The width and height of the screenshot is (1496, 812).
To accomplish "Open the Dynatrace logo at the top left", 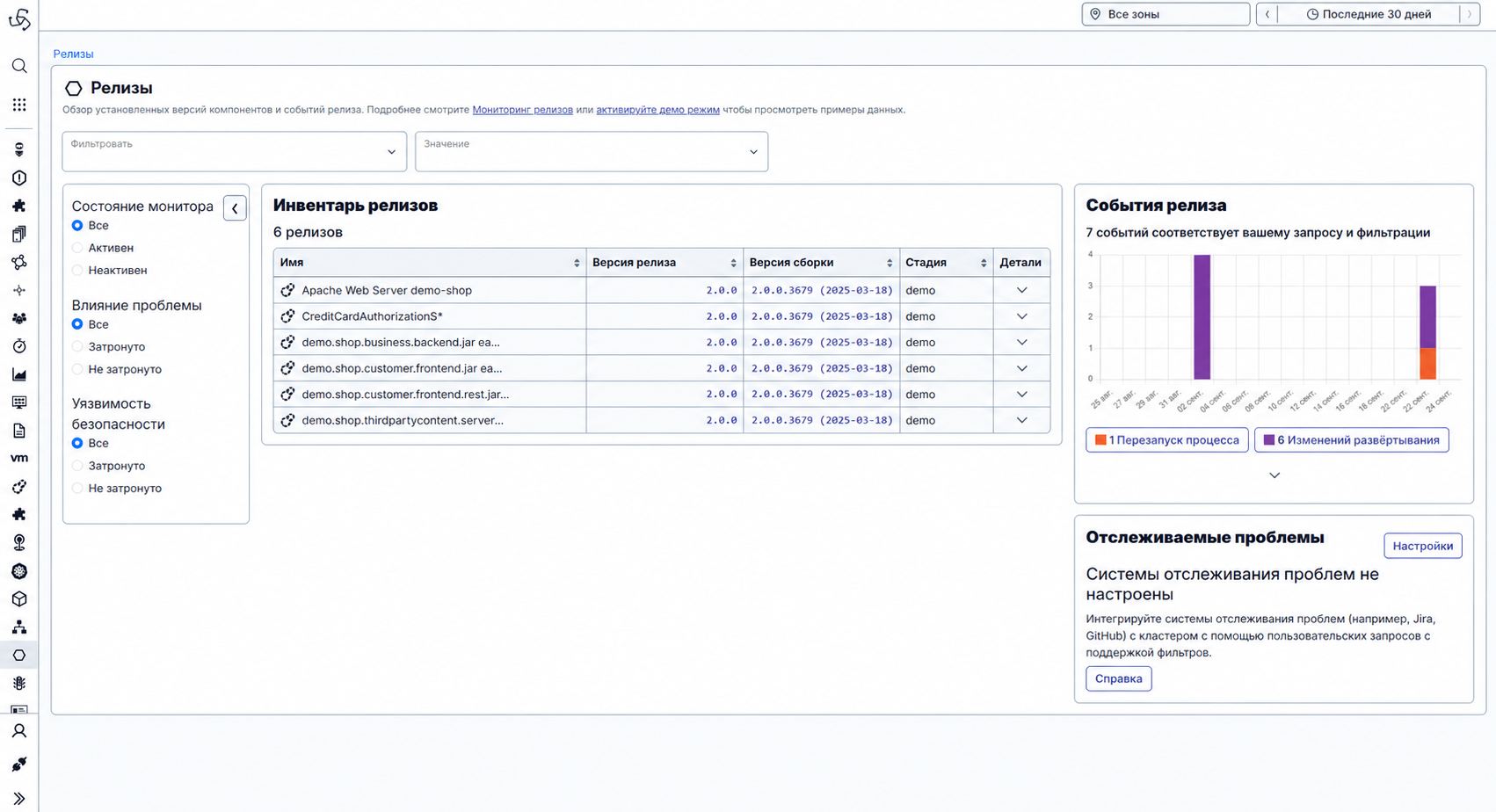I will coord(19,18).
